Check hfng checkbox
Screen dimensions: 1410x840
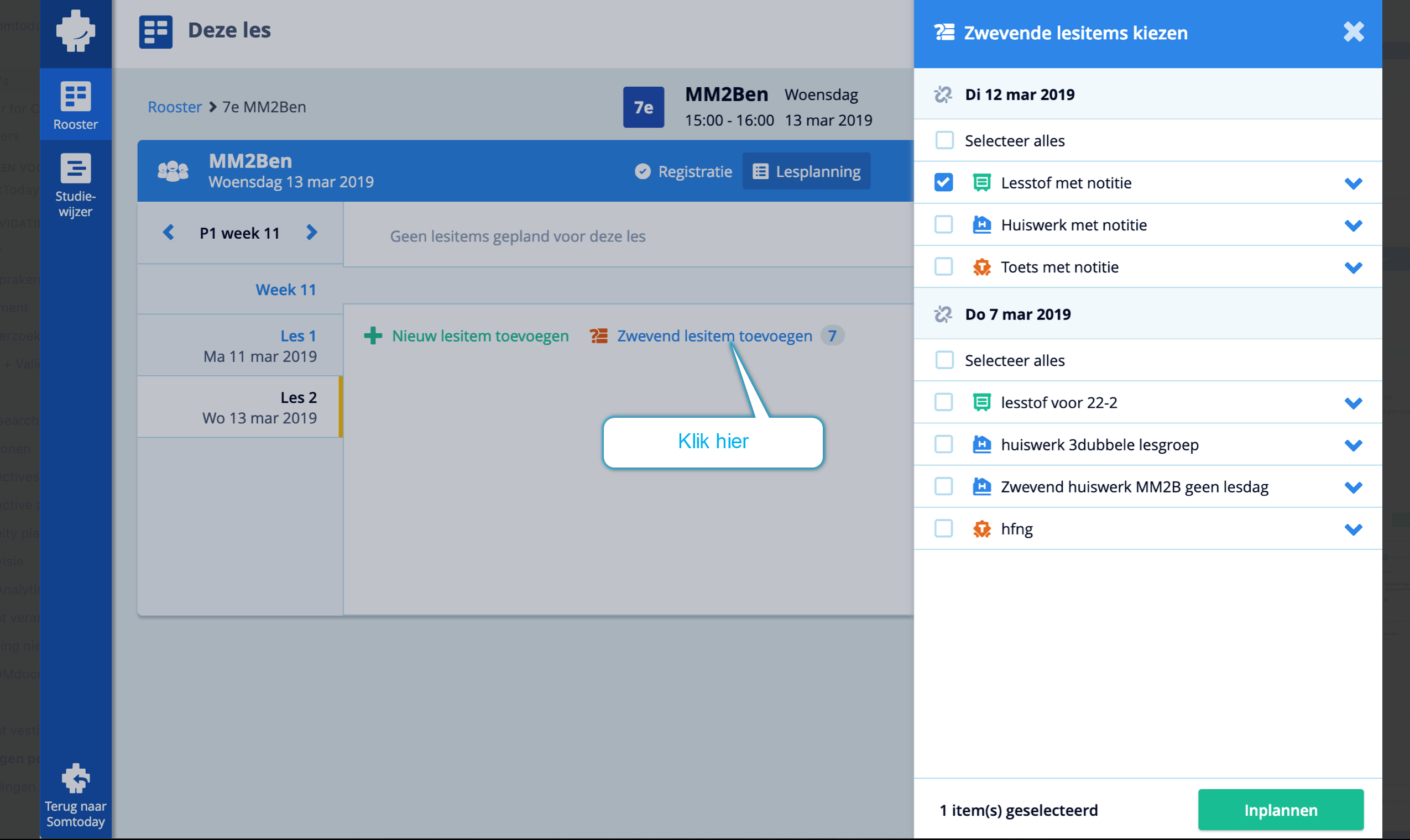pos(943,528)
